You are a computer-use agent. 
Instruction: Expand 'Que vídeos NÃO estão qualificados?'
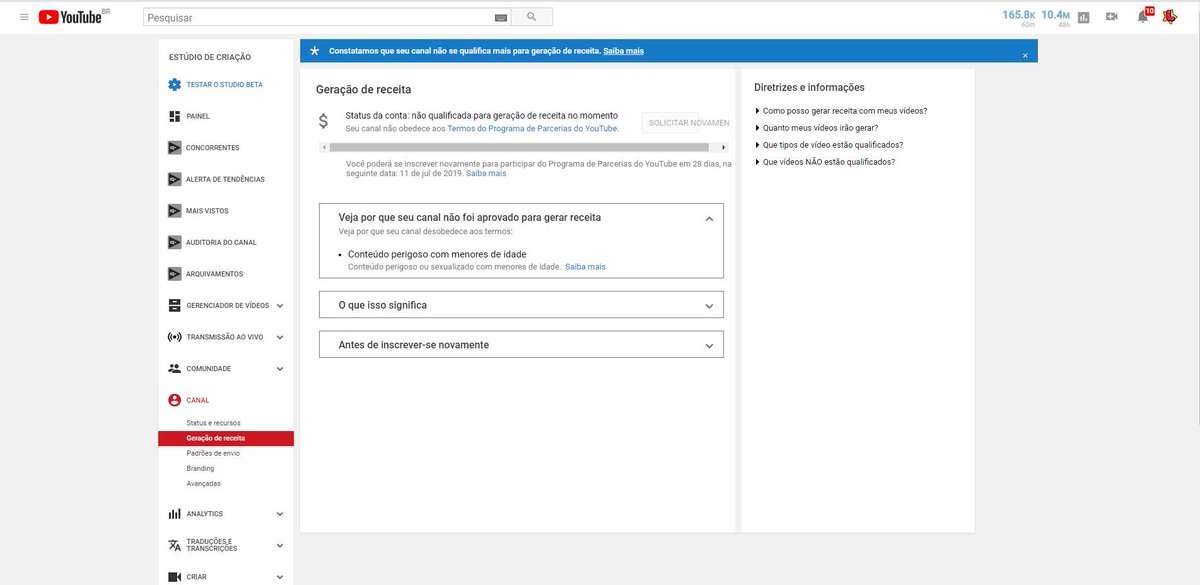pos(824,162)
